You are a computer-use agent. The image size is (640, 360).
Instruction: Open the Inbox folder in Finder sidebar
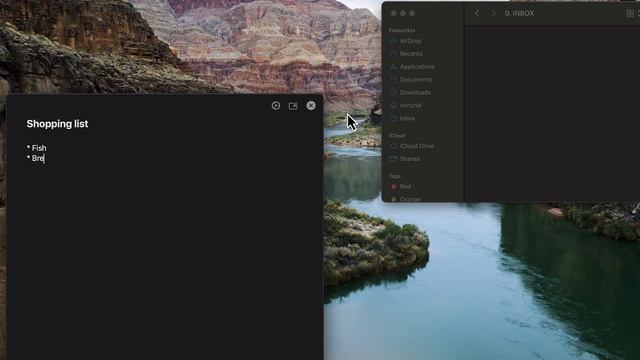pos(407,118)
